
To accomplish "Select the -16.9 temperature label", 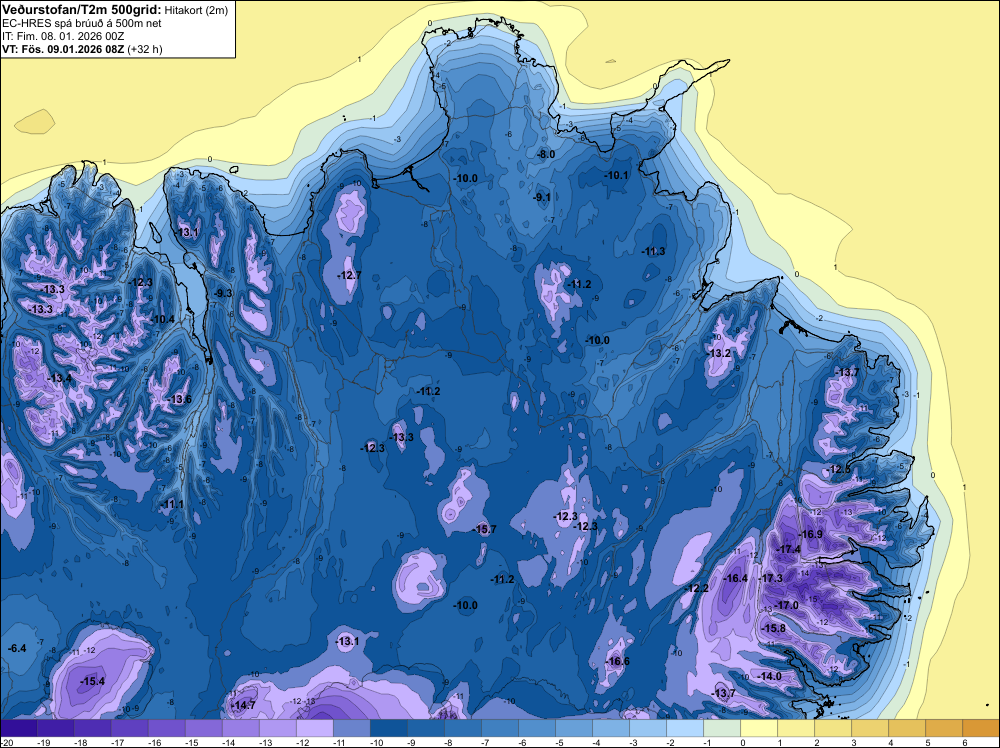I will pos(811,534).
